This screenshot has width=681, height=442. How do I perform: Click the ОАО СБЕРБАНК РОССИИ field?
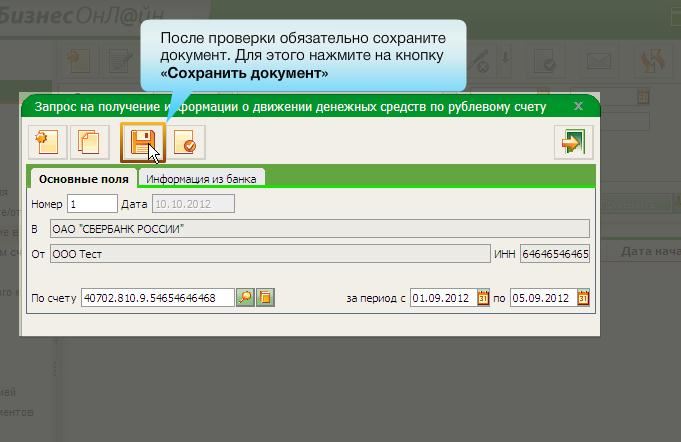click(x=320, y=229)
